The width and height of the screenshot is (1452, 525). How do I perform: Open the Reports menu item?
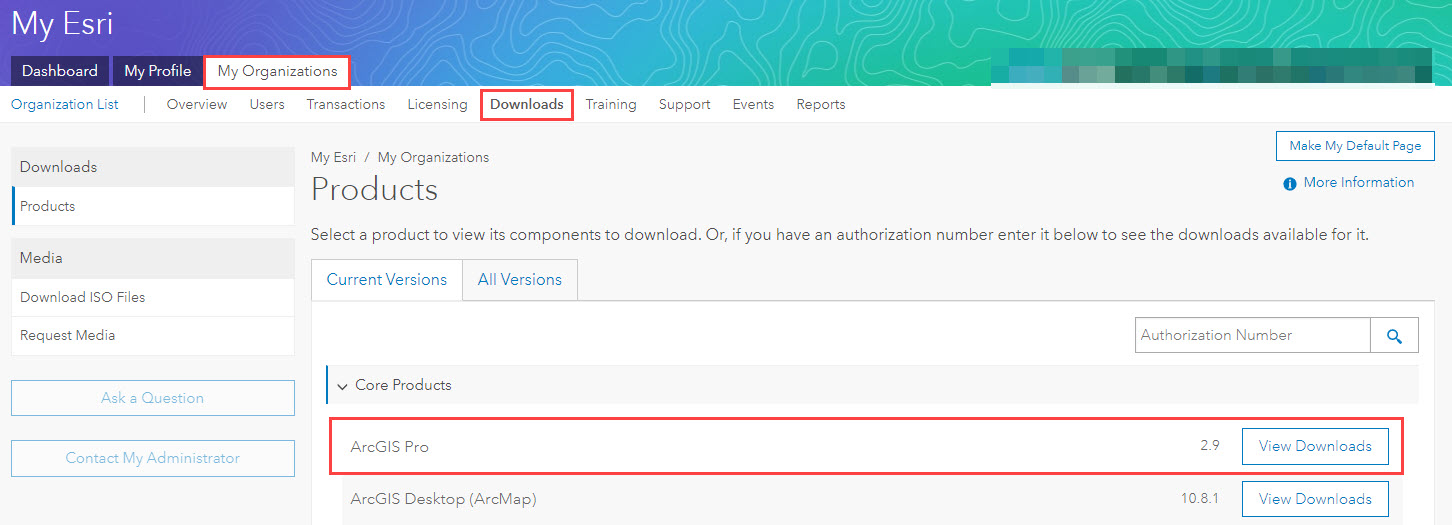(821, 104)
